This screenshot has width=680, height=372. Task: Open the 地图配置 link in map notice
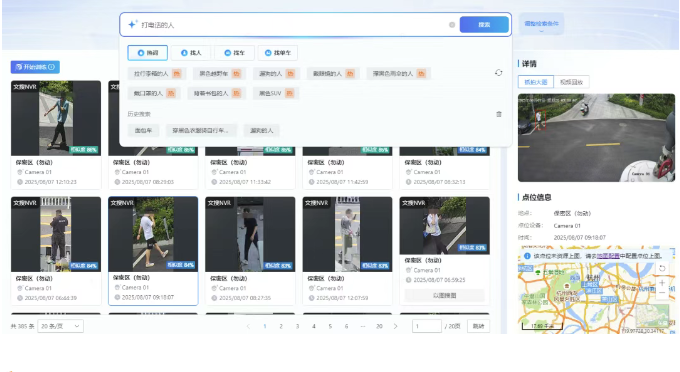click(608, 256)
